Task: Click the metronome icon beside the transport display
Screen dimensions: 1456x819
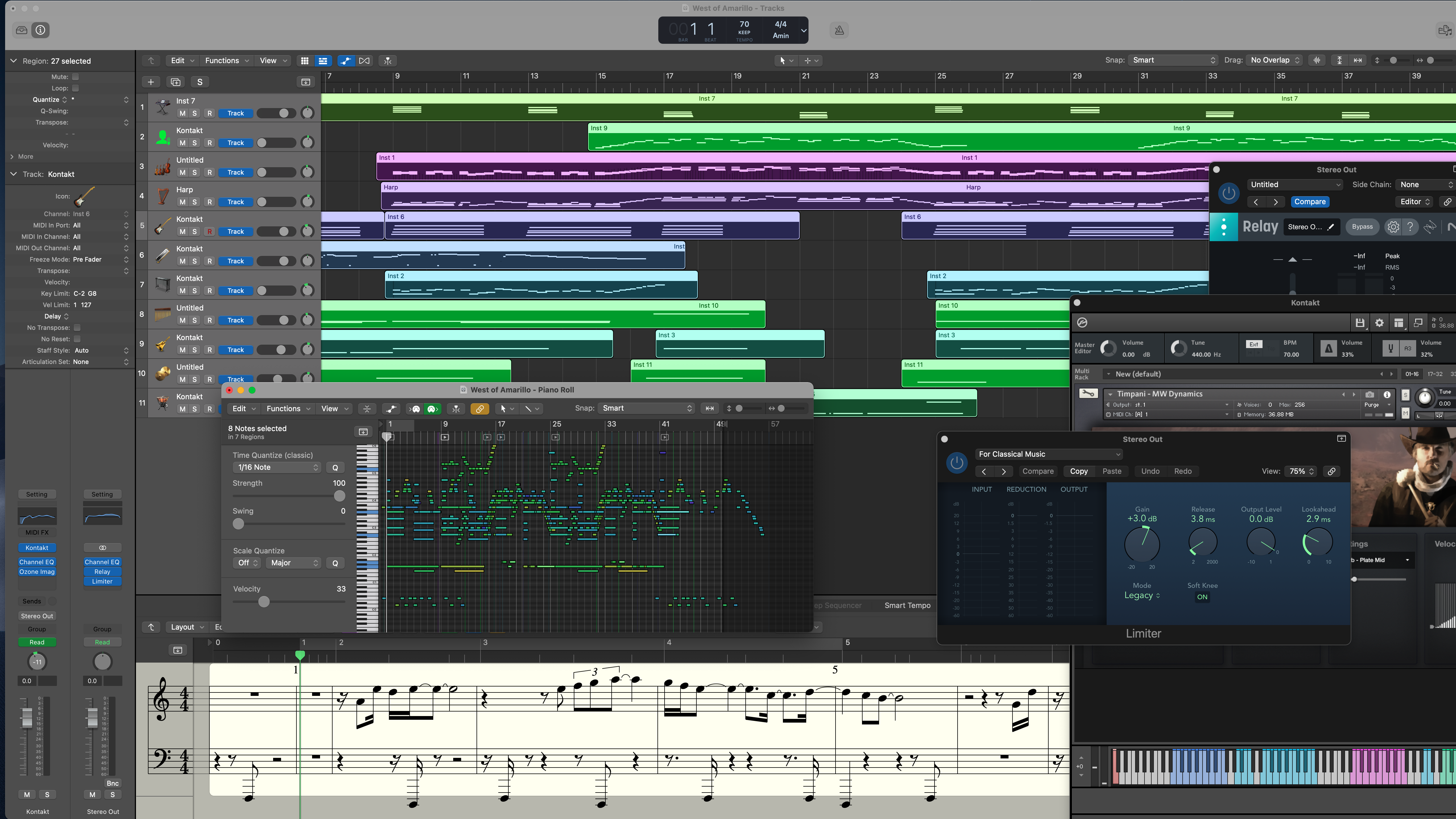Action: pos(839,30)
